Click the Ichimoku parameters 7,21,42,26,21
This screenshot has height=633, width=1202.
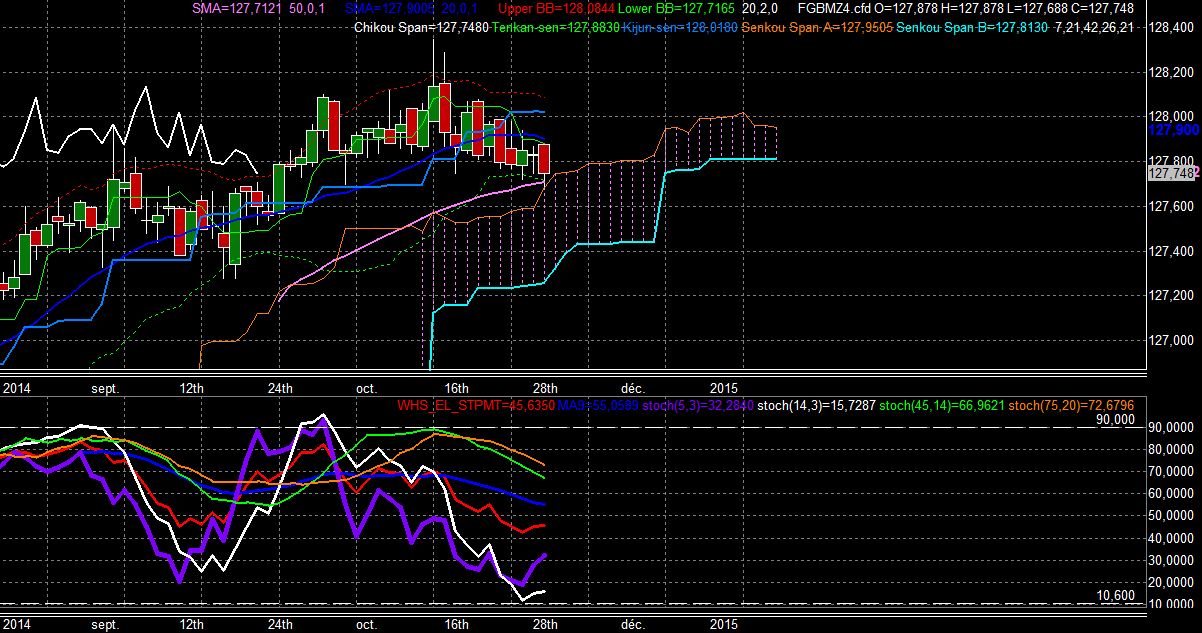pyautogui.click(x=1094, y=27)
